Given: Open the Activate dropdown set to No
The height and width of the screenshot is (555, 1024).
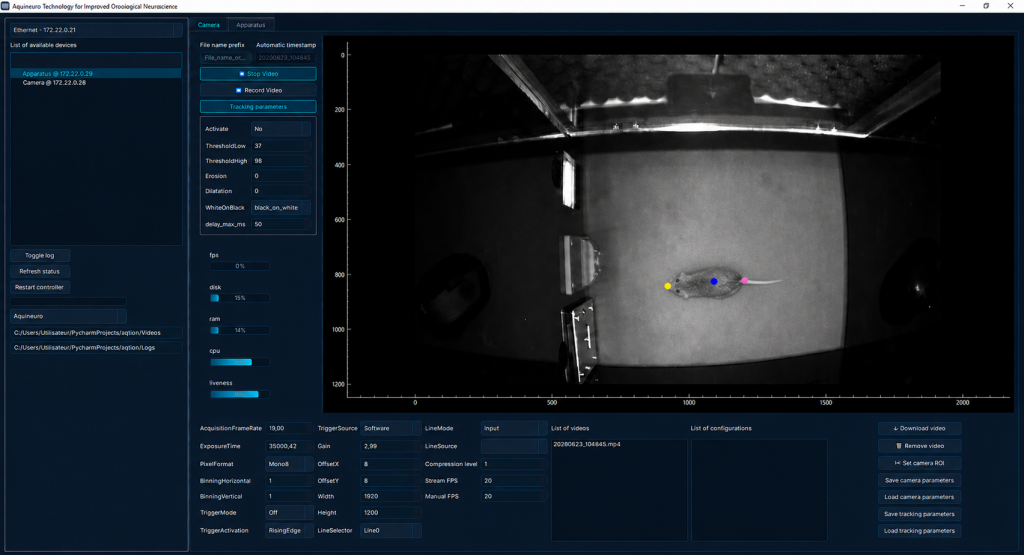Looking at the screenshot, I should [281, 129].
